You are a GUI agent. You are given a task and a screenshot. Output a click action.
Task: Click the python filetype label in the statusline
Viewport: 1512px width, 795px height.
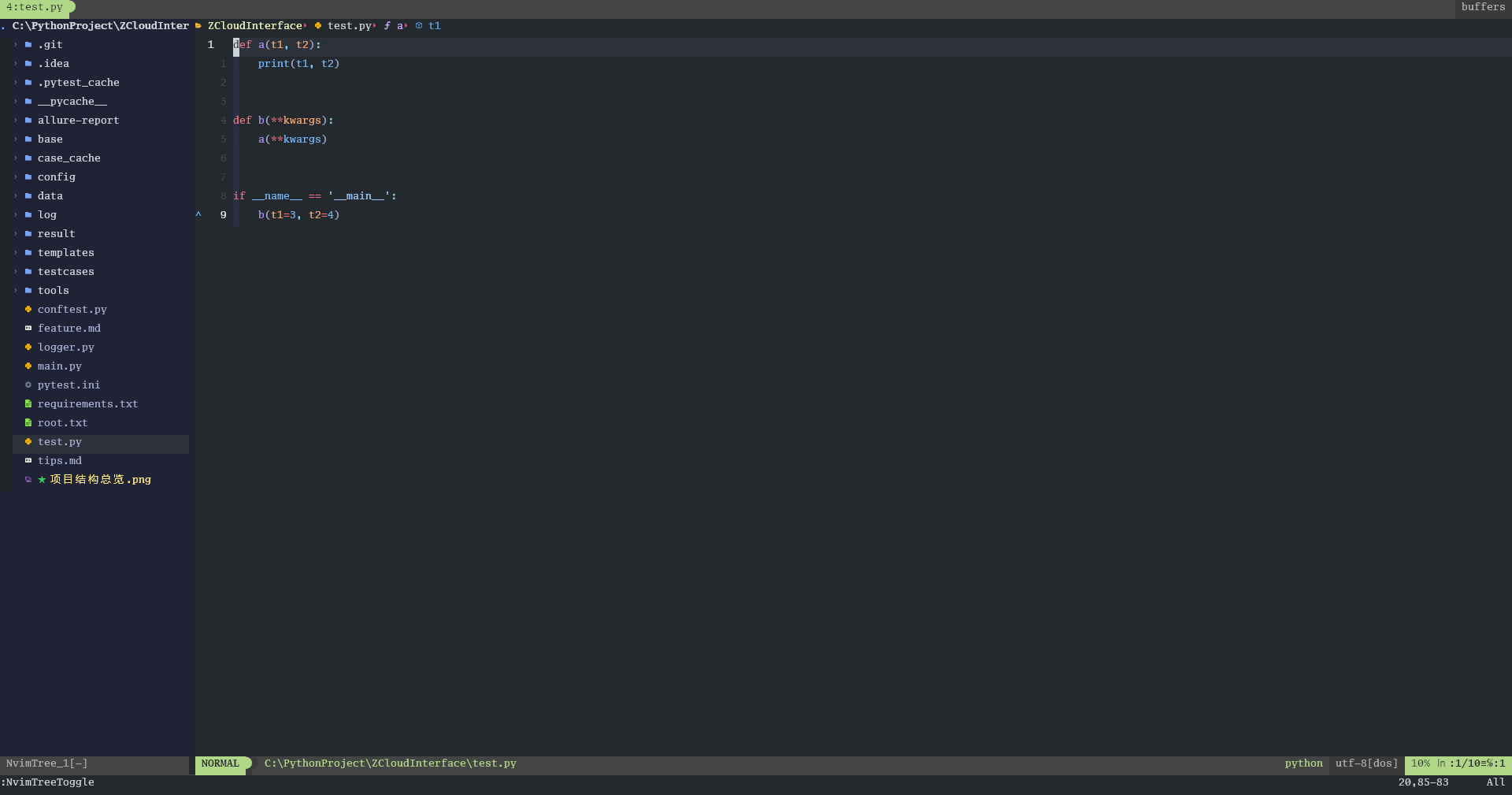pos(1303,763)
